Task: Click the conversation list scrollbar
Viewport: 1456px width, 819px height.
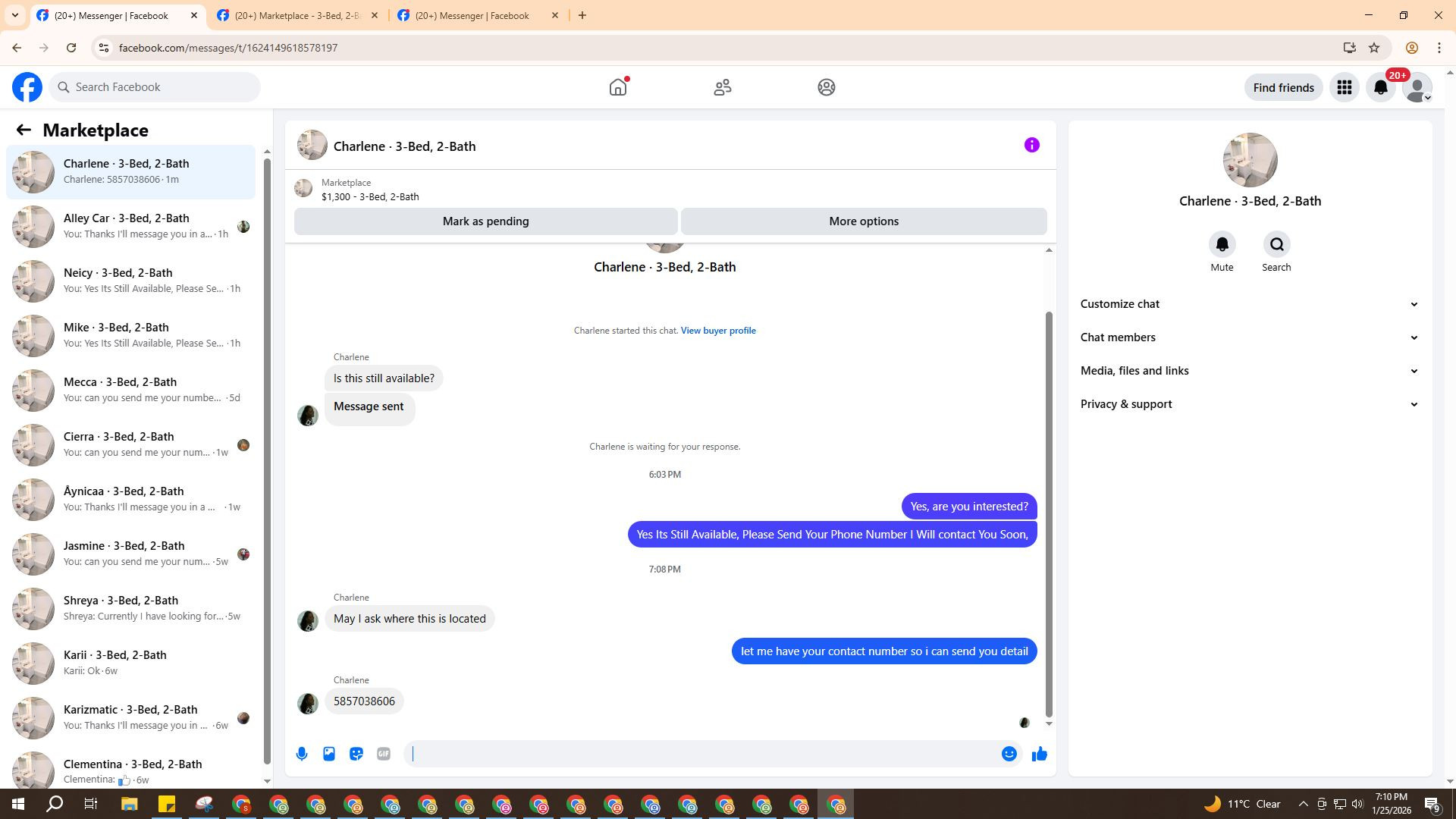Action: pos(267,460)
